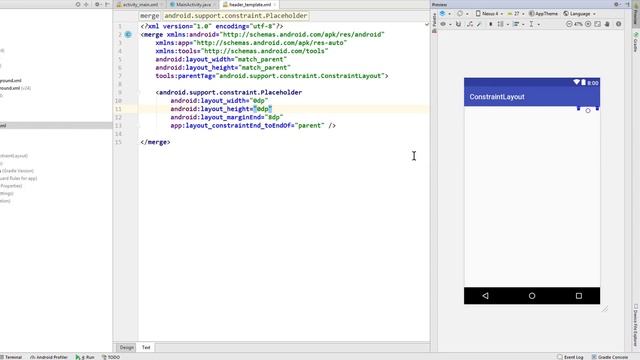Click the ConstraintLayout title in the preview app bar
This screenshot has height=360, width=640.
tap(497, 97)
